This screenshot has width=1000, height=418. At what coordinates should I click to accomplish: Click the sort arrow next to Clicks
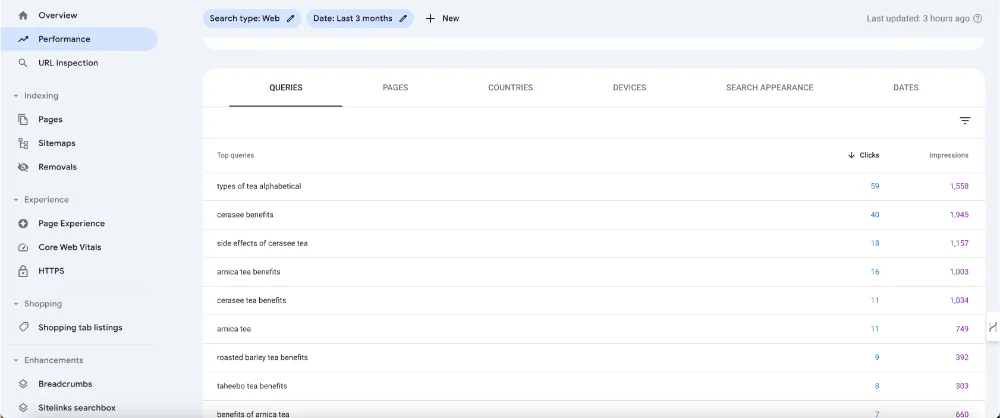[x=851, y=155]
